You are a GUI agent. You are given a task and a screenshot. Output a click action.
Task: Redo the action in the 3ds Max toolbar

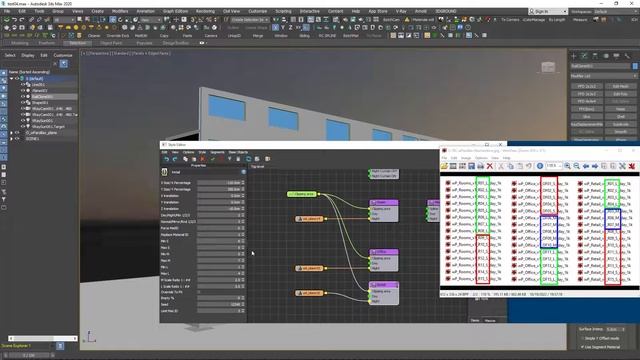pos(22,20)
